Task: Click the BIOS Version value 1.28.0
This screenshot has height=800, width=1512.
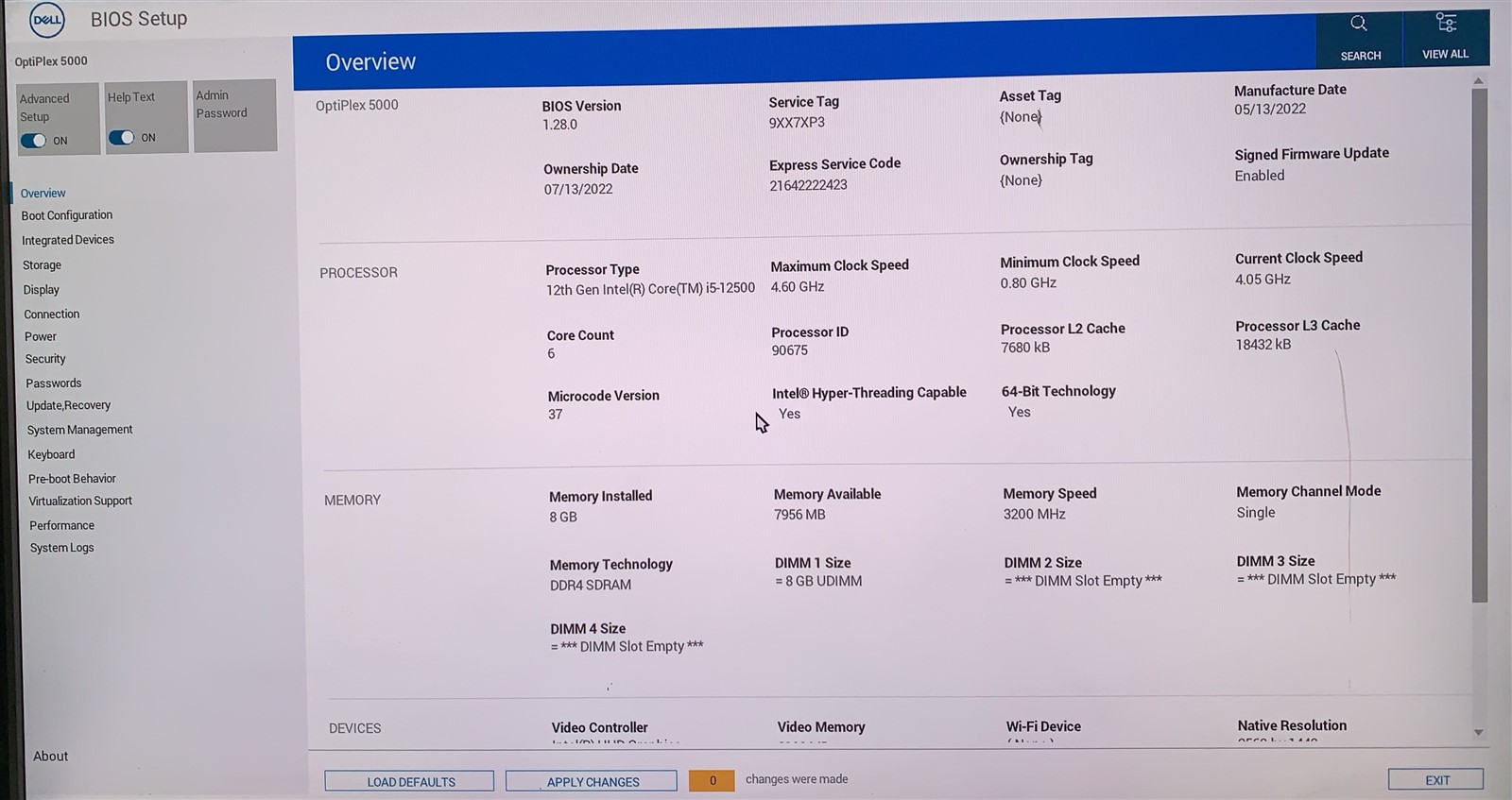Action: click(559, 125)
